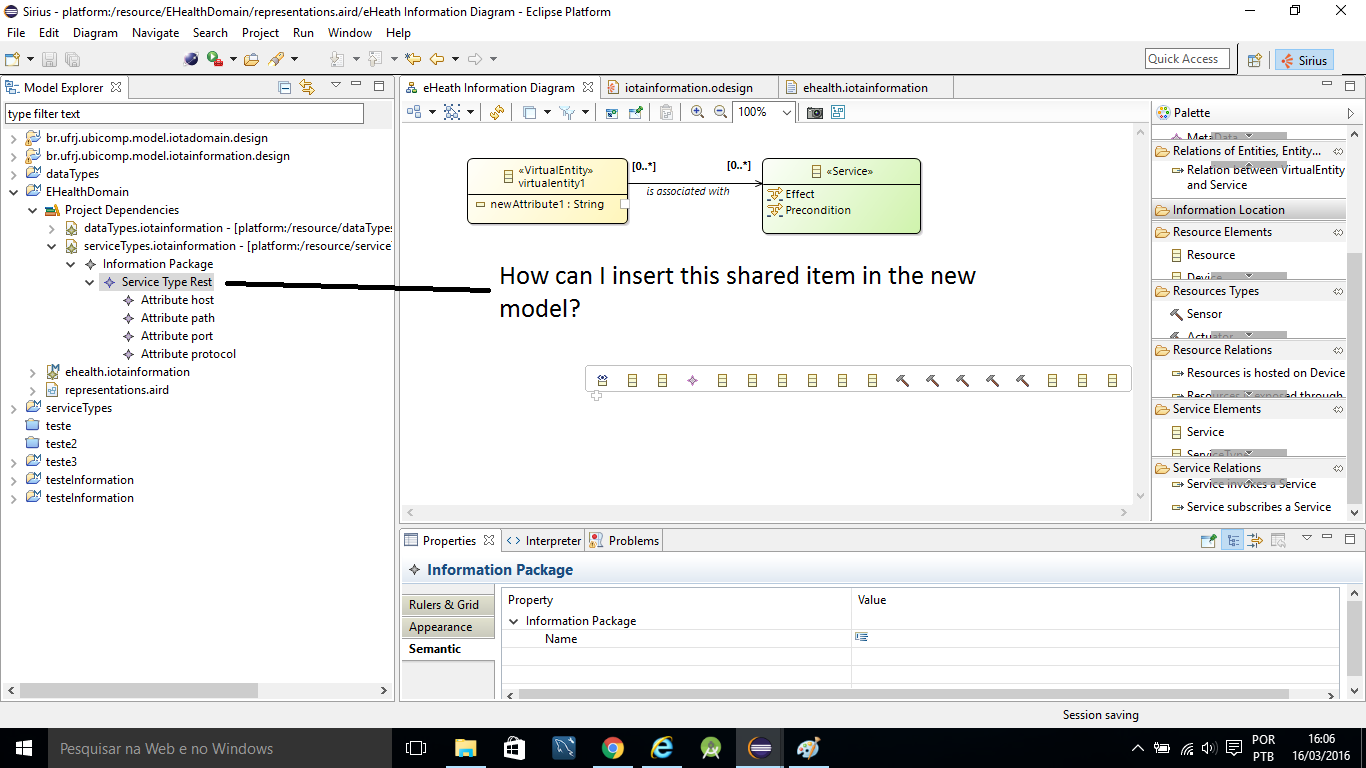Switch to the iotainformation.odesign tab
Viewport: 1366px width, 768px height.
pyautogui.click(x=687, y=88)
